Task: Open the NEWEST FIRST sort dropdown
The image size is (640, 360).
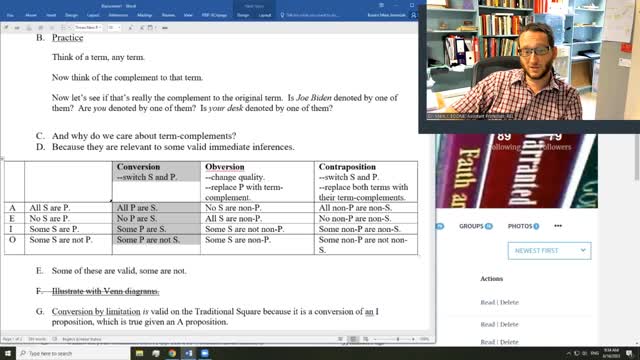Action: [549, 251]
